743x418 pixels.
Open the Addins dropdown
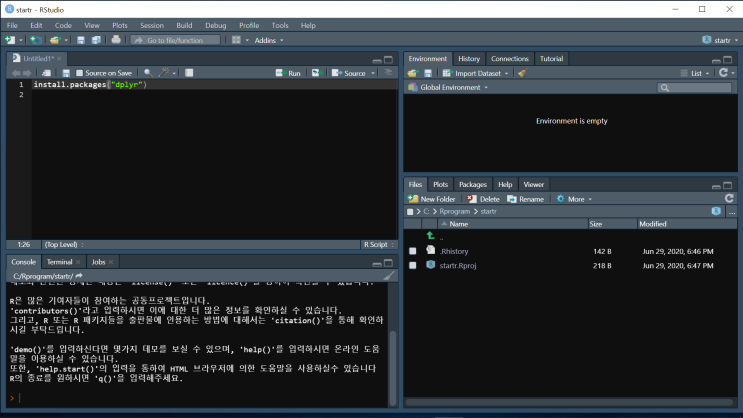[269, 40]
